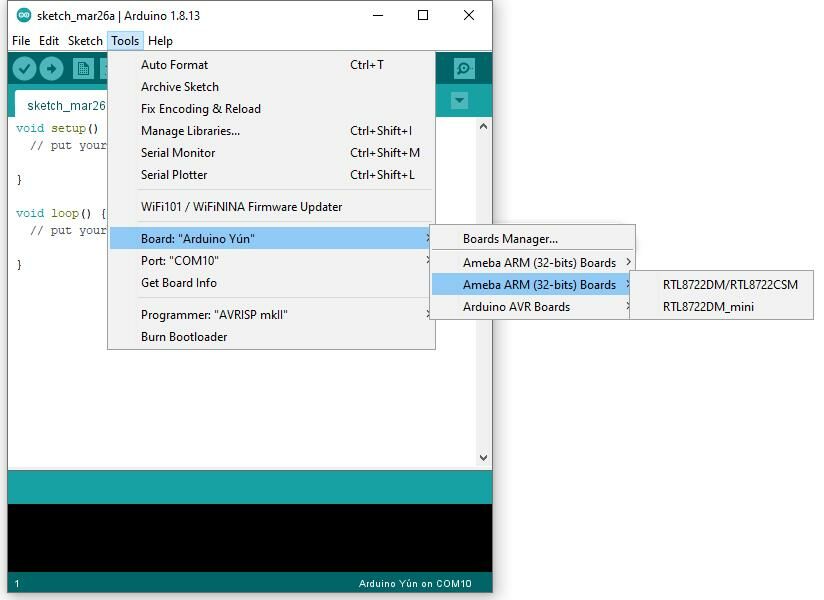Pick the RTL8722DM/RTL8722CSM board

tap(730, 285)
